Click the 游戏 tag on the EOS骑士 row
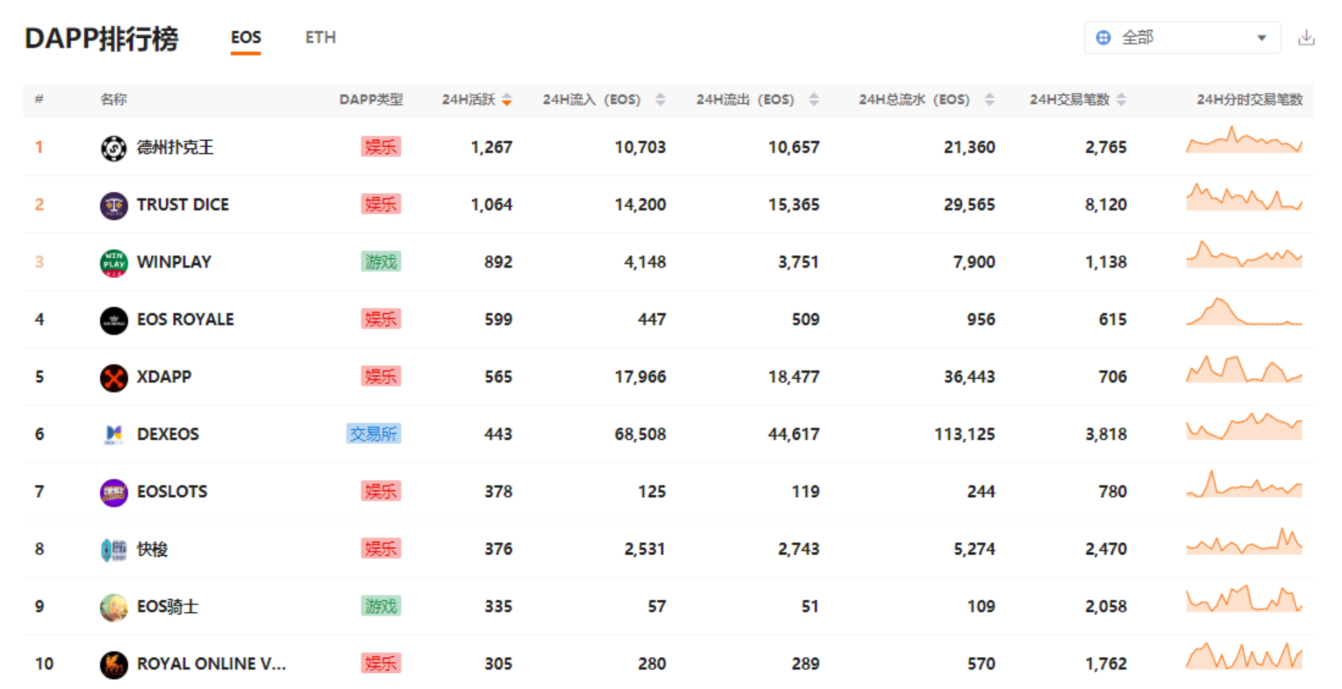Screen dimensions: 1342x689 [x=381, y=607]
